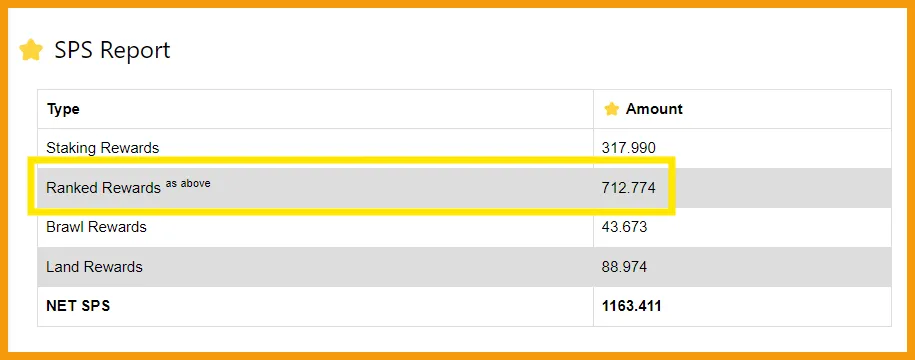
Task: Select the Land Rewards row label
Action: point(95,267)
